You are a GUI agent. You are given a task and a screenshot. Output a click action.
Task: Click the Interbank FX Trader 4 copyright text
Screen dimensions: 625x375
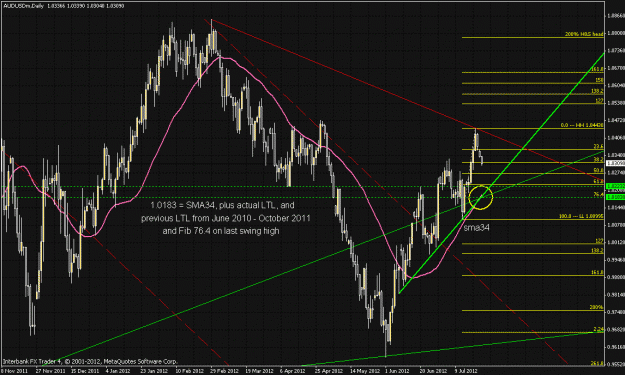90,362
